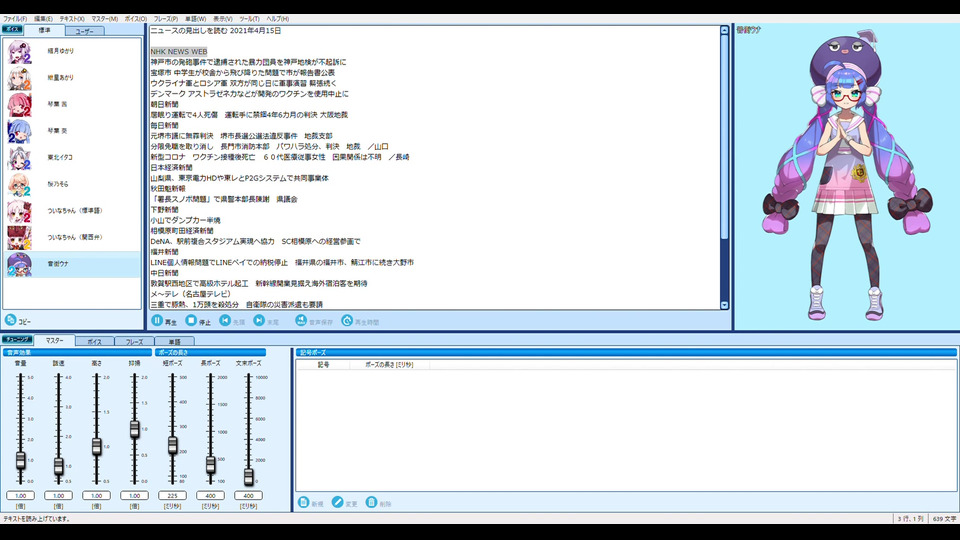Click the 朝日新聞 line in editor

(x=164, y=104)
